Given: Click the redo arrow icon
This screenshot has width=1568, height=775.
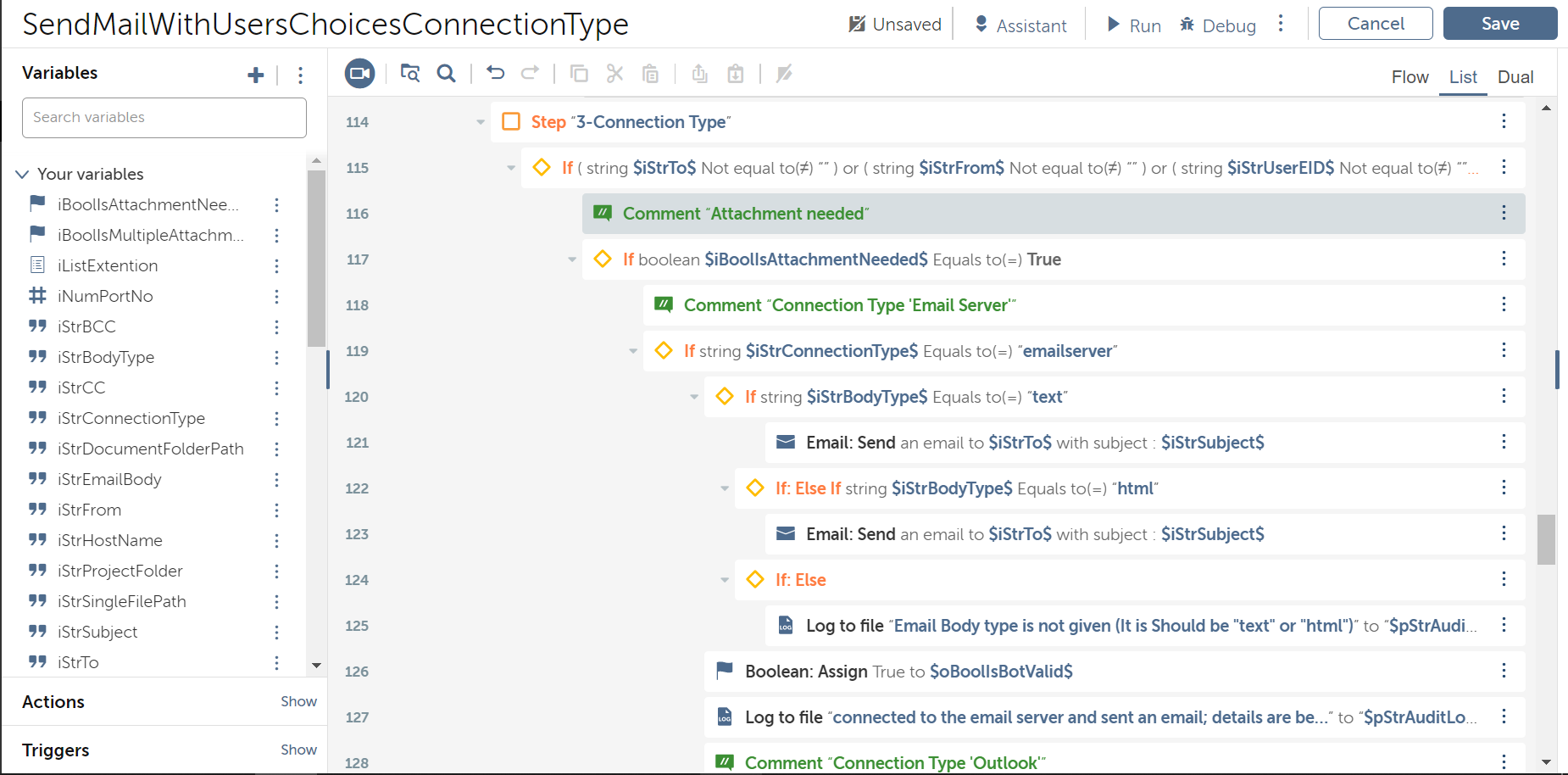Looking at the screenshot, I should [530, 74].
